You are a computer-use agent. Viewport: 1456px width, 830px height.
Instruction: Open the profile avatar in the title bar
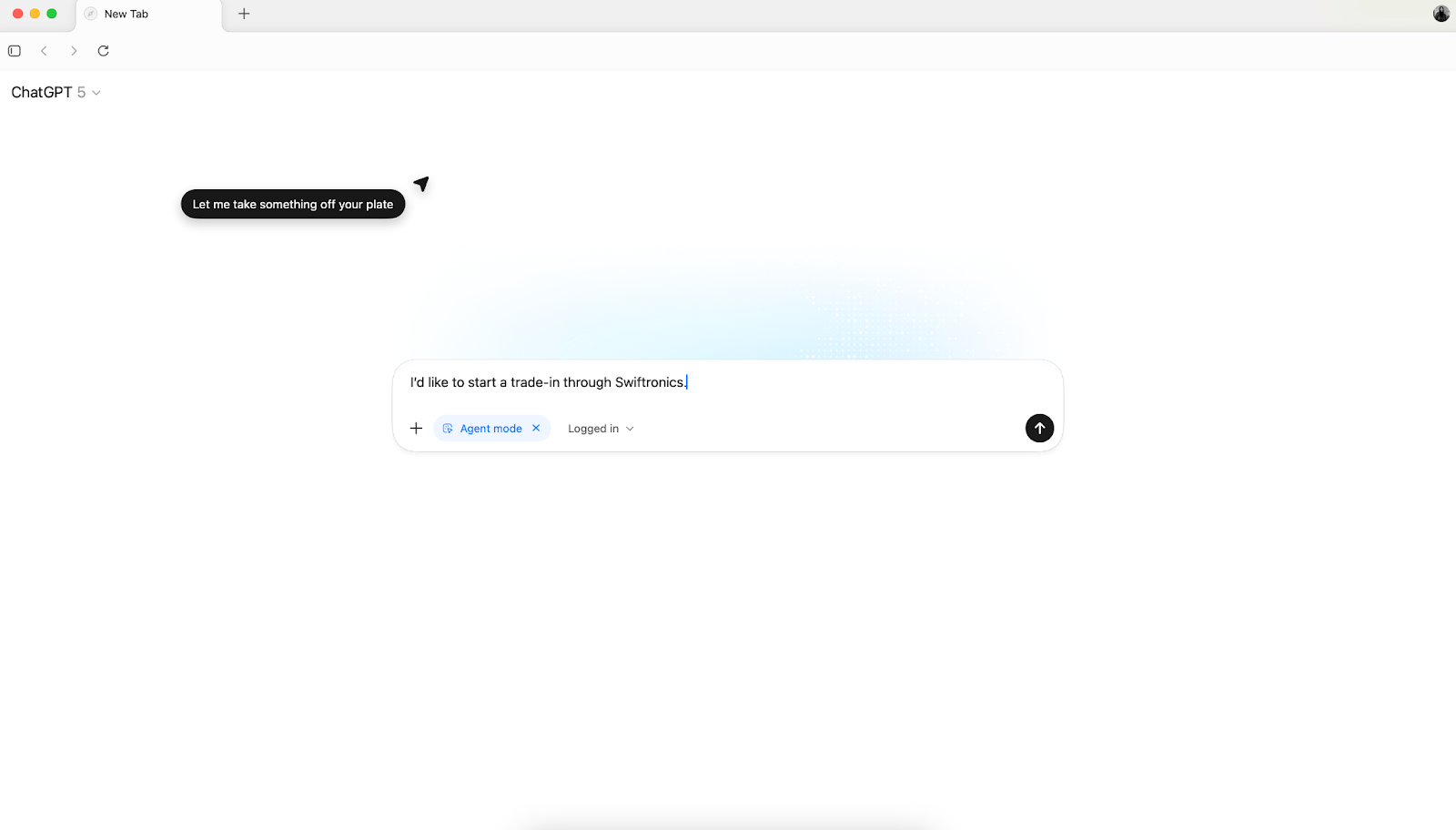pyautogui.click(x=1441, y=14)
